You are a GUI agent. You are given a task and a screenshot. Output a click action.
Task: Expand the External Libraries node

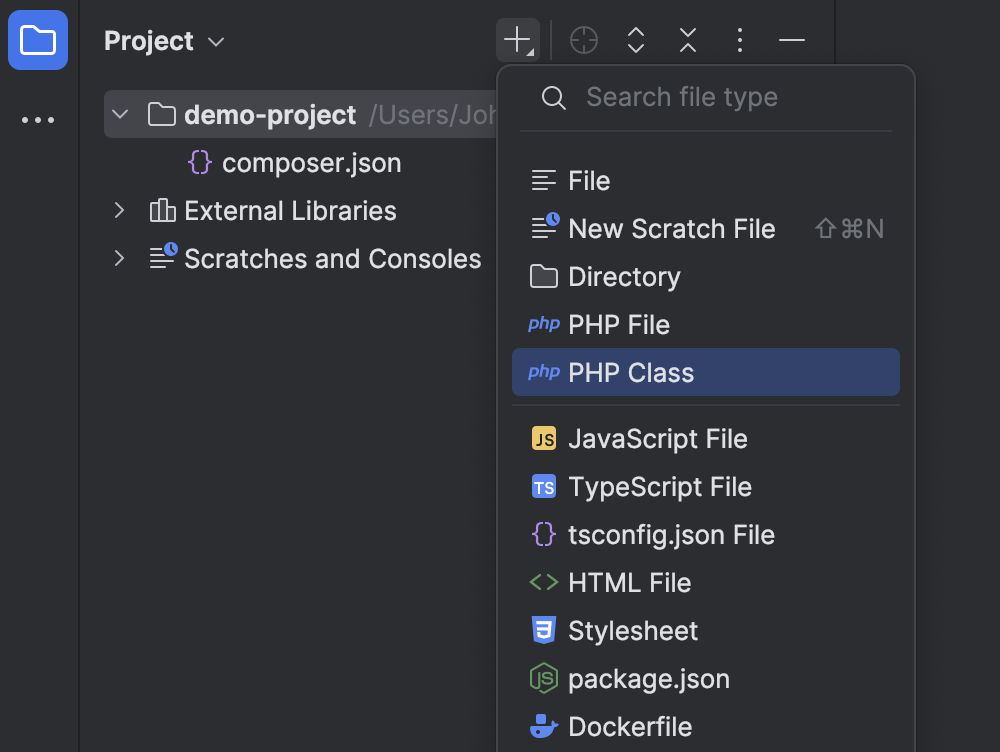coord(119,211)
